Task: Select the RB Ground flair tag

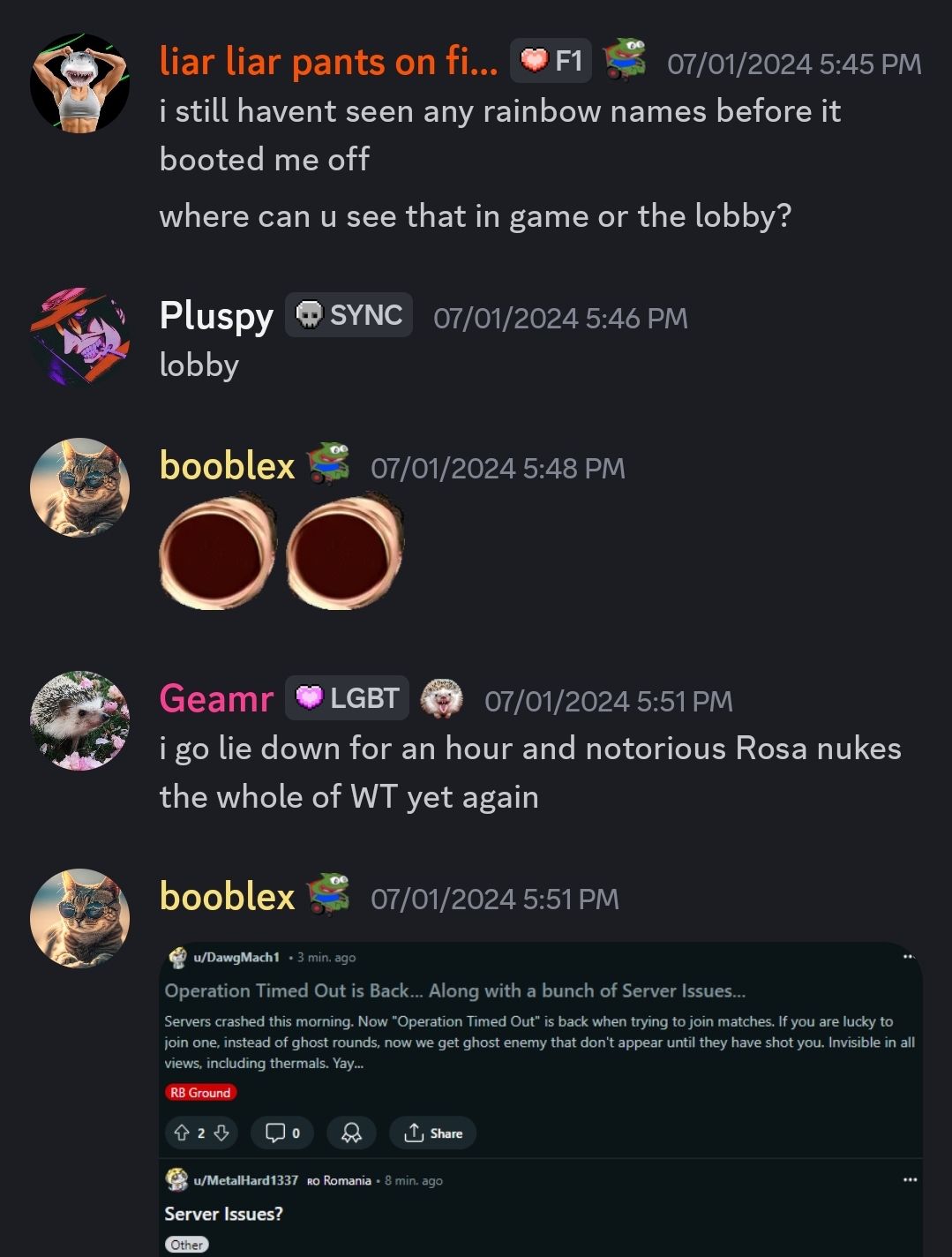Action: [200, 1093]
